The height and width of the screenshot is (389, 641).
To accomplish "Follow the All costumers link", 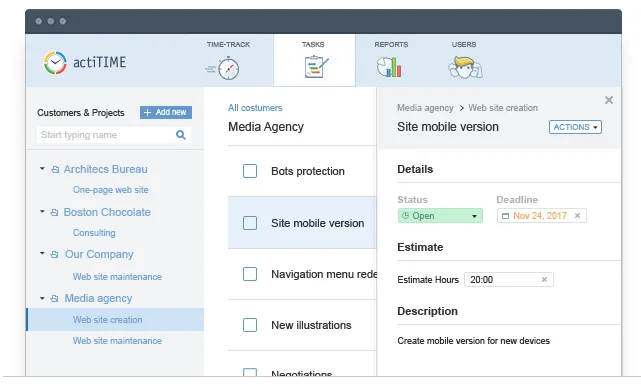I will 255,108.
